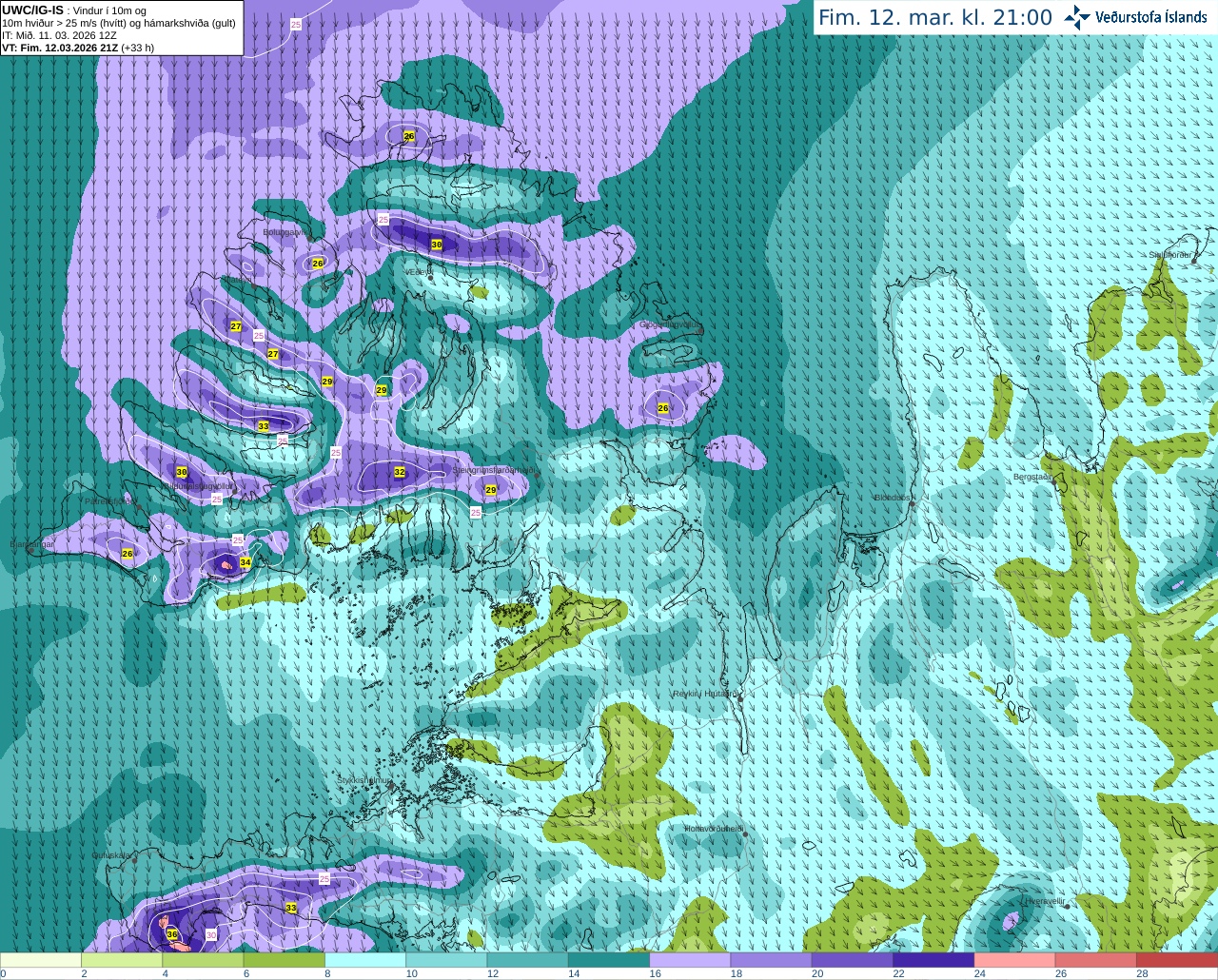Image resolution: width=1218 pixels, height=980 pixels.
Task: Click the Bergstaðir station label
Action: pos(1033,477)
